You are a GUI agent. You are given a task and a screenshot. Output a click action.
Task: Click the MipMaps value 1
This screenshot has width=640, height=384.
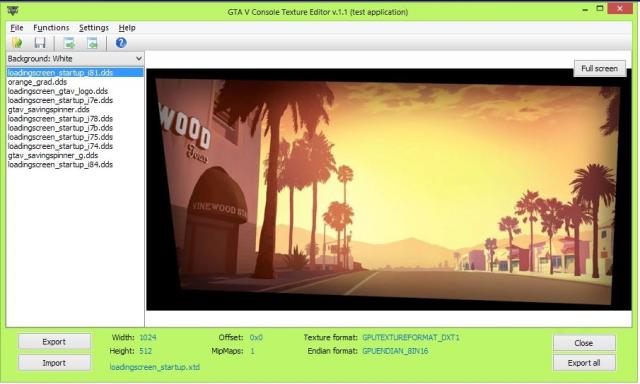252,351
